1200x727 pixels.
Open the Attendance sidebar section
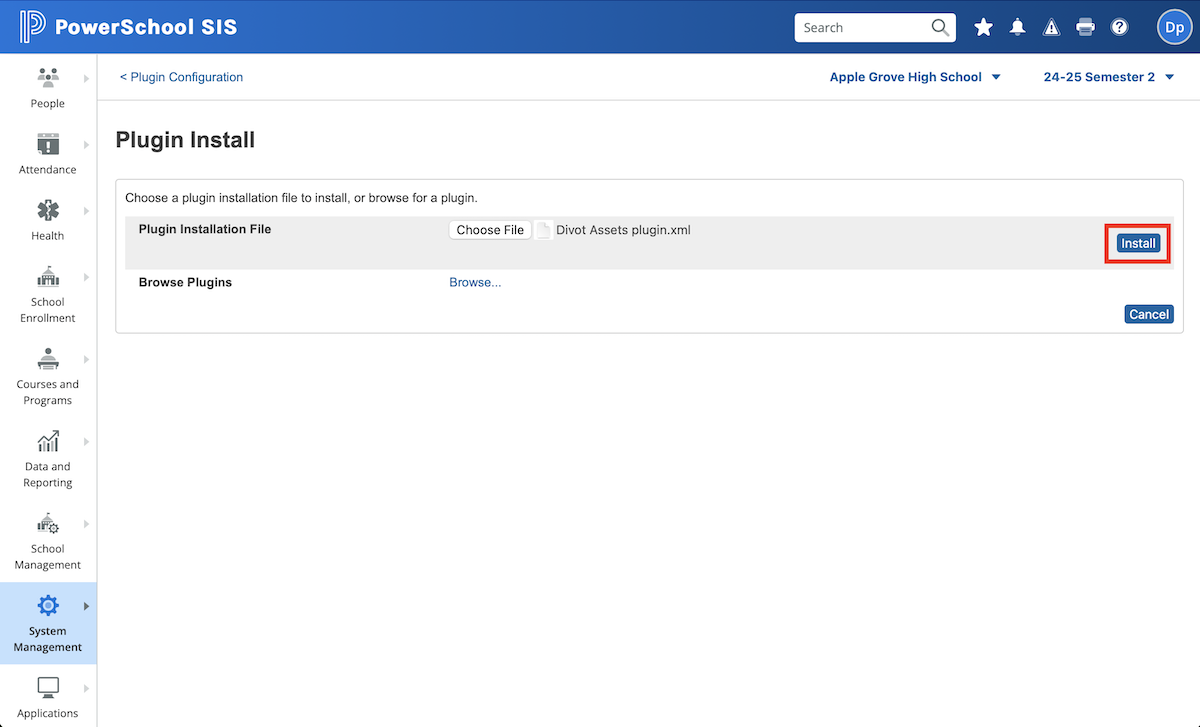[x=48, y=153]
